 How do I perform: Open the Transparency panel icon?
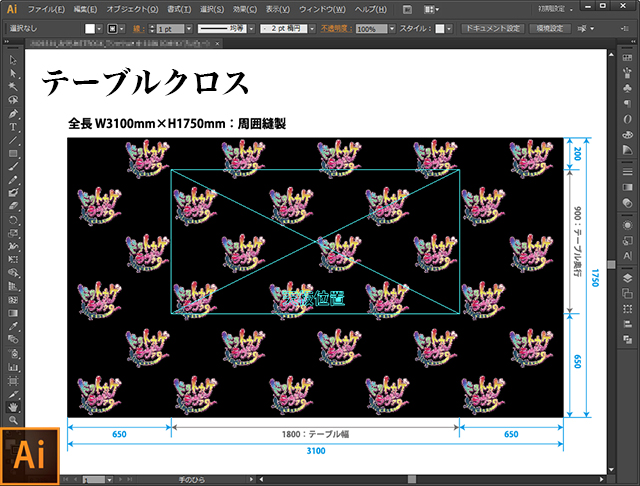click(627, 202)
